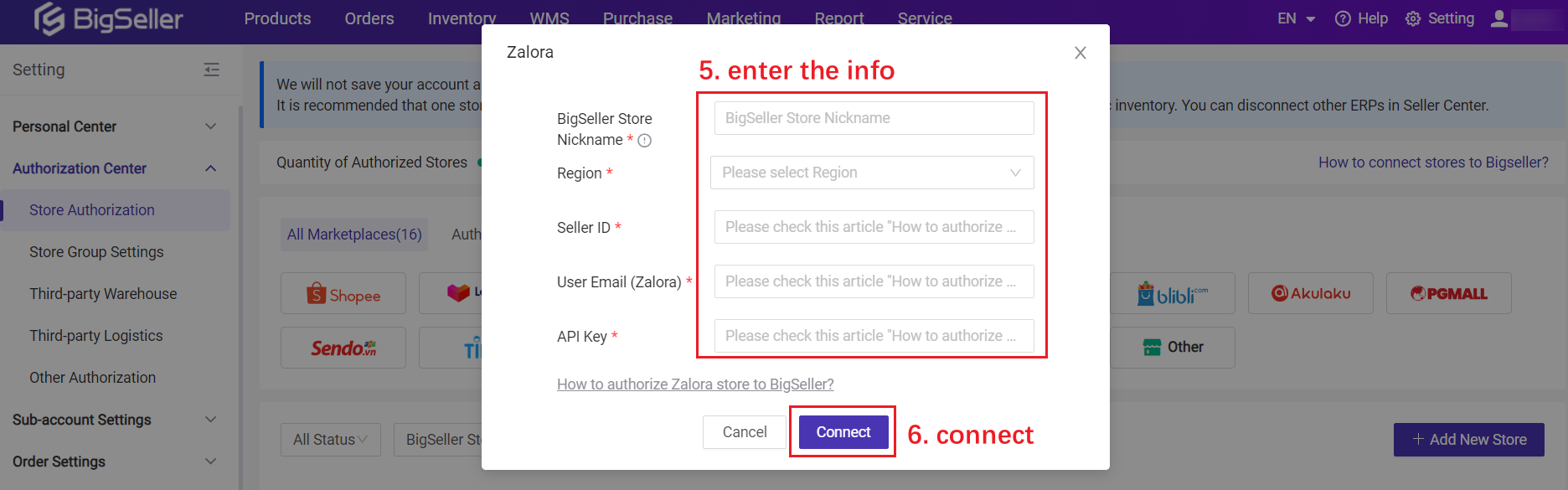Image resolution: width=1568 pixels, height=490 pixels.
Task: Open the Please select Region dropdown
Action: point(872,173)
